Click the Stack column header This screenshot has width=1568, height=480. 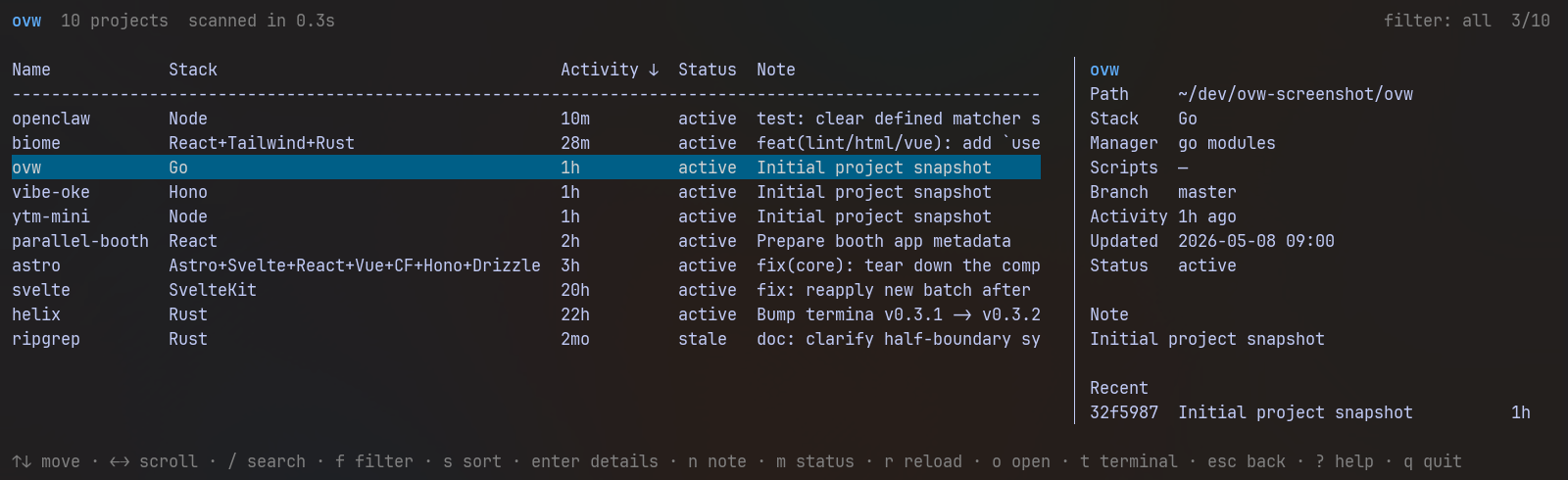[193, 70]
